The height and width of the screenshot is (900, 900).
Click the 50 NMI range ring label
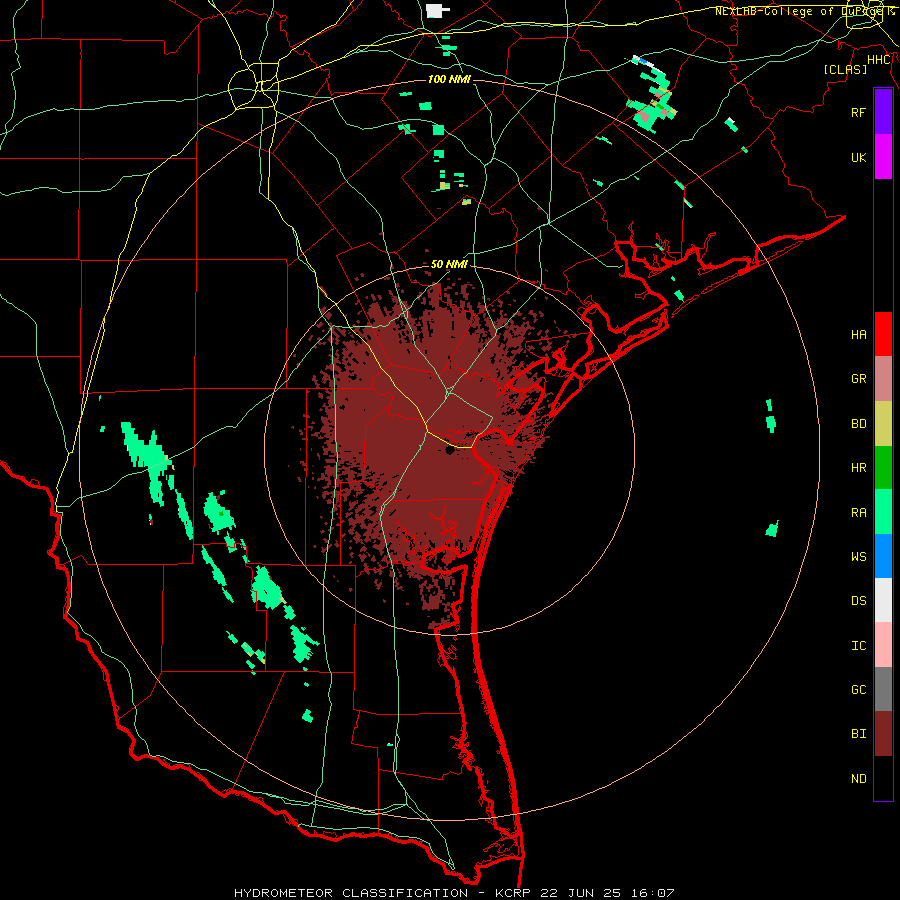coord(449,264)
